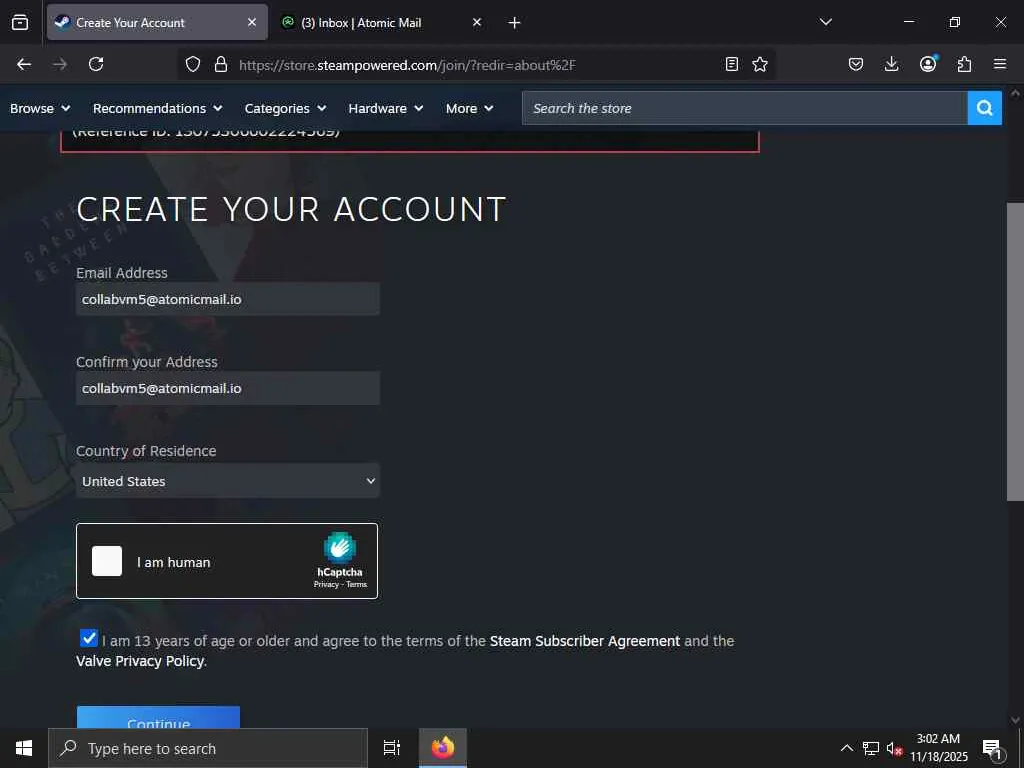
Task: Click the site security padlock icon
Action: point(221,64)
